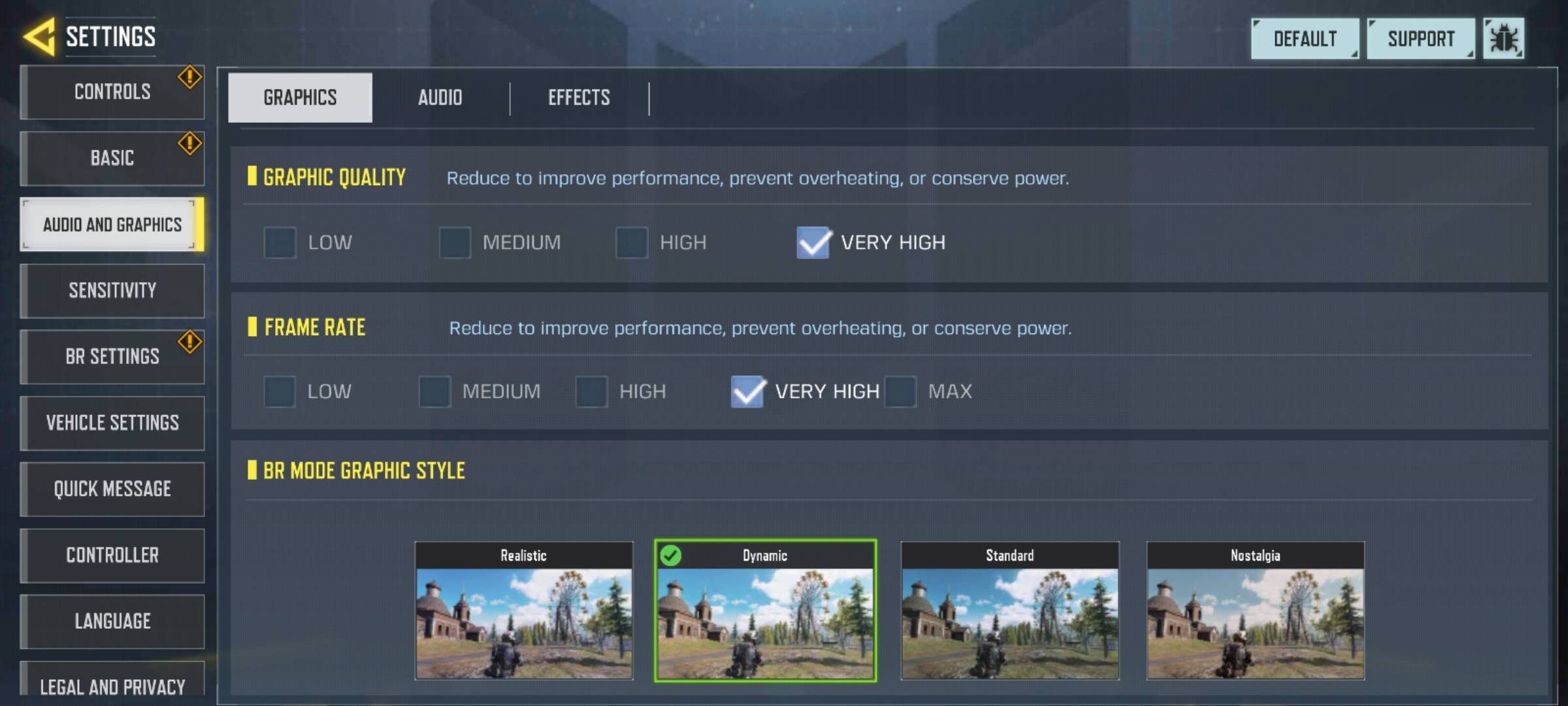Open Sensitivity settings in sidebar
This screenshot has height=706, width=1568.
pyautogui.click(x=112, y=291)
